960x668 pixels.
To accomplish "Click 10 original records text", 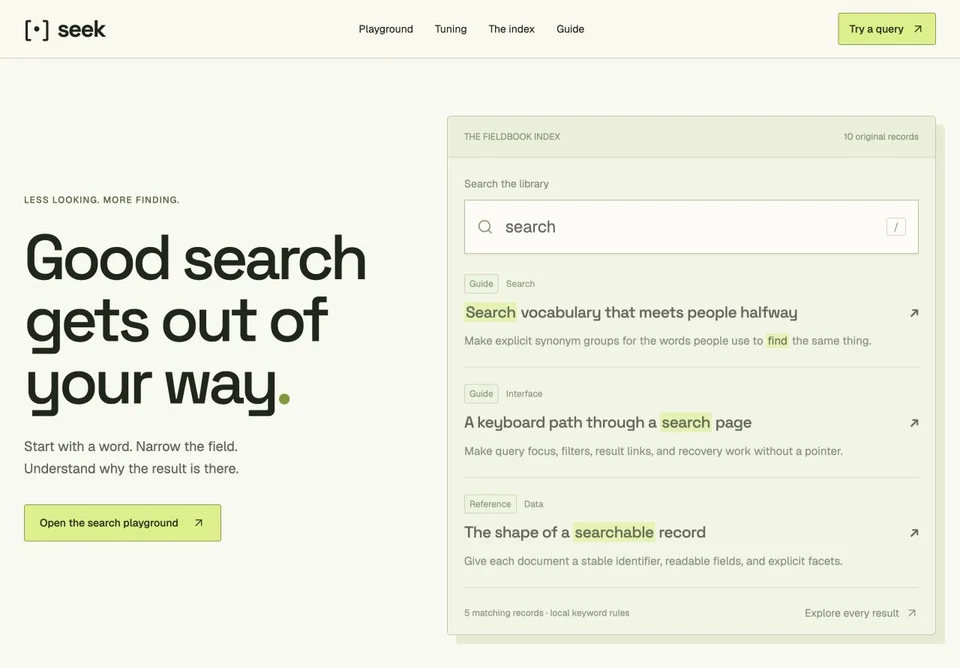I will click(x=881, y=137).
